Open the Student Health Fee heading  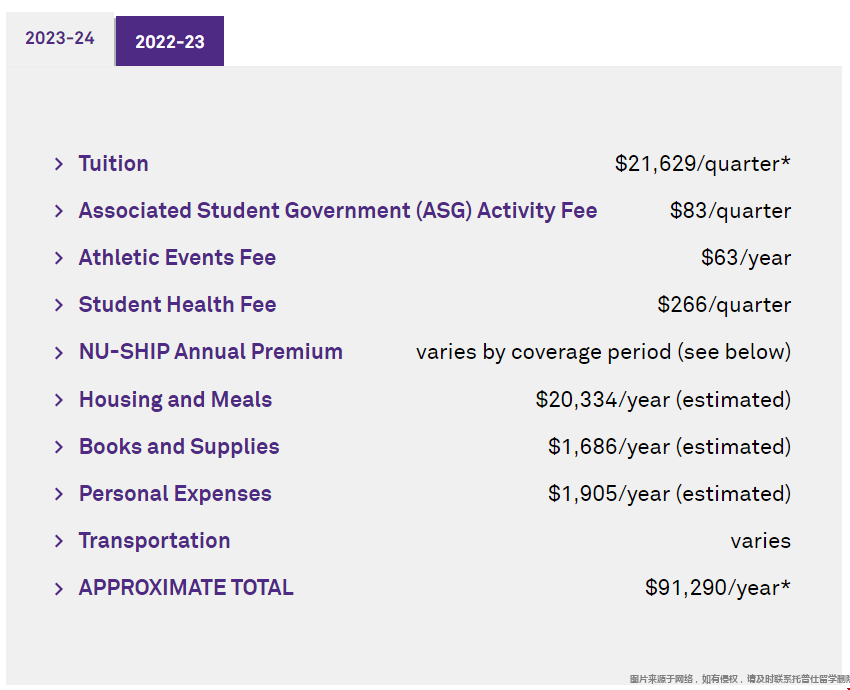tap(177, 305)
